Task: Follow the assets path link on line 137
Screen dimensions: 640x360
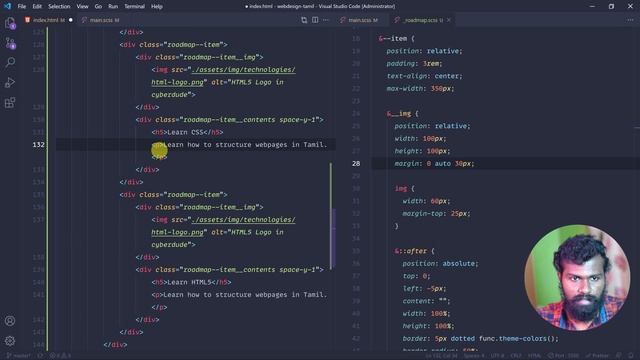Action: (243, 220)
